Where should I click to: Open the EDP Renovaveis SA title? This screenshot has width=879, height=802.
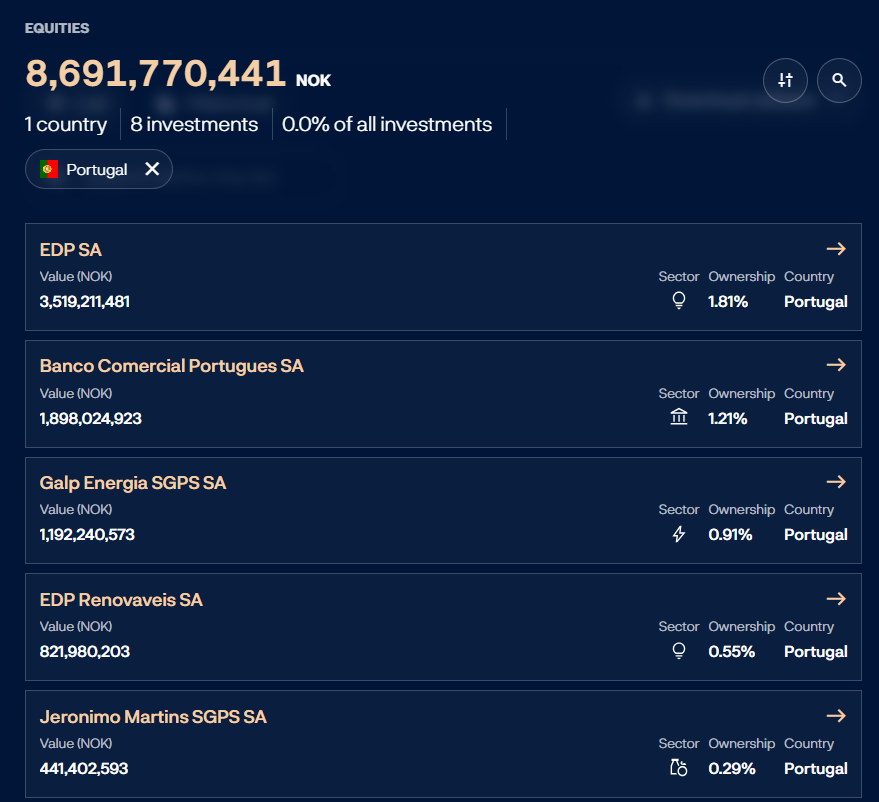(x=121, y=600)
